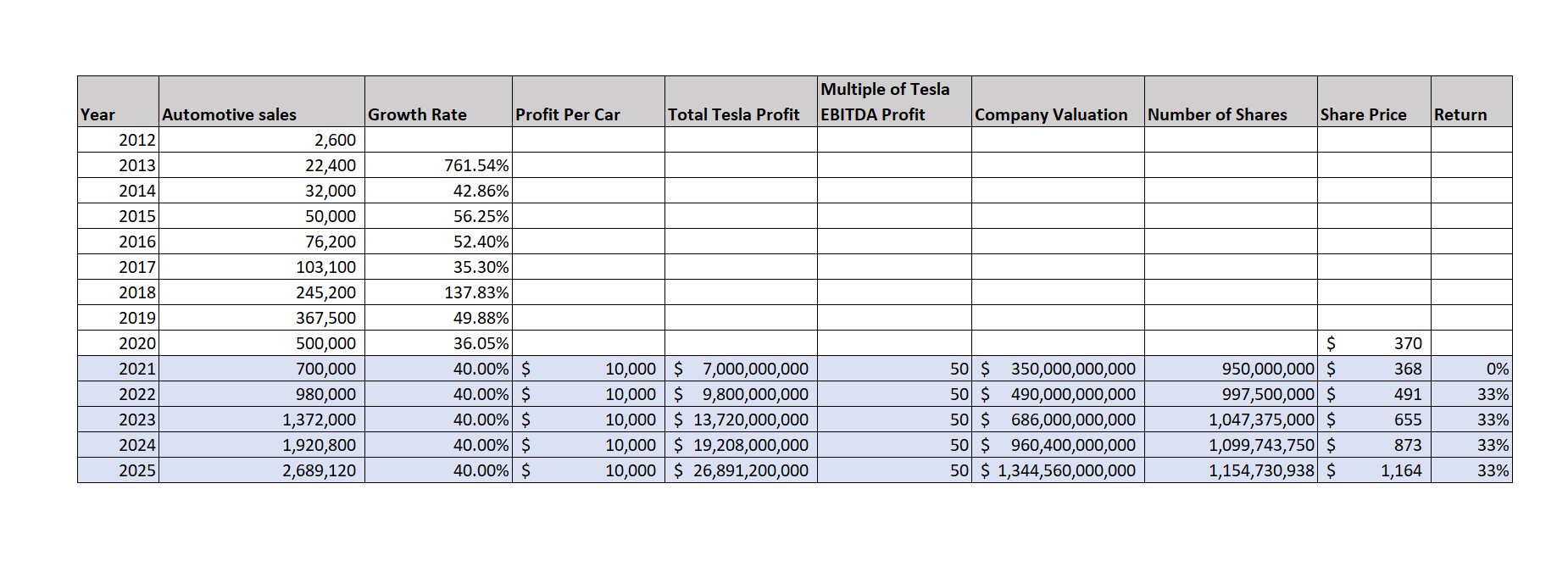
Task: Click total profit $19,208,000,000
Action: [741, 445]
